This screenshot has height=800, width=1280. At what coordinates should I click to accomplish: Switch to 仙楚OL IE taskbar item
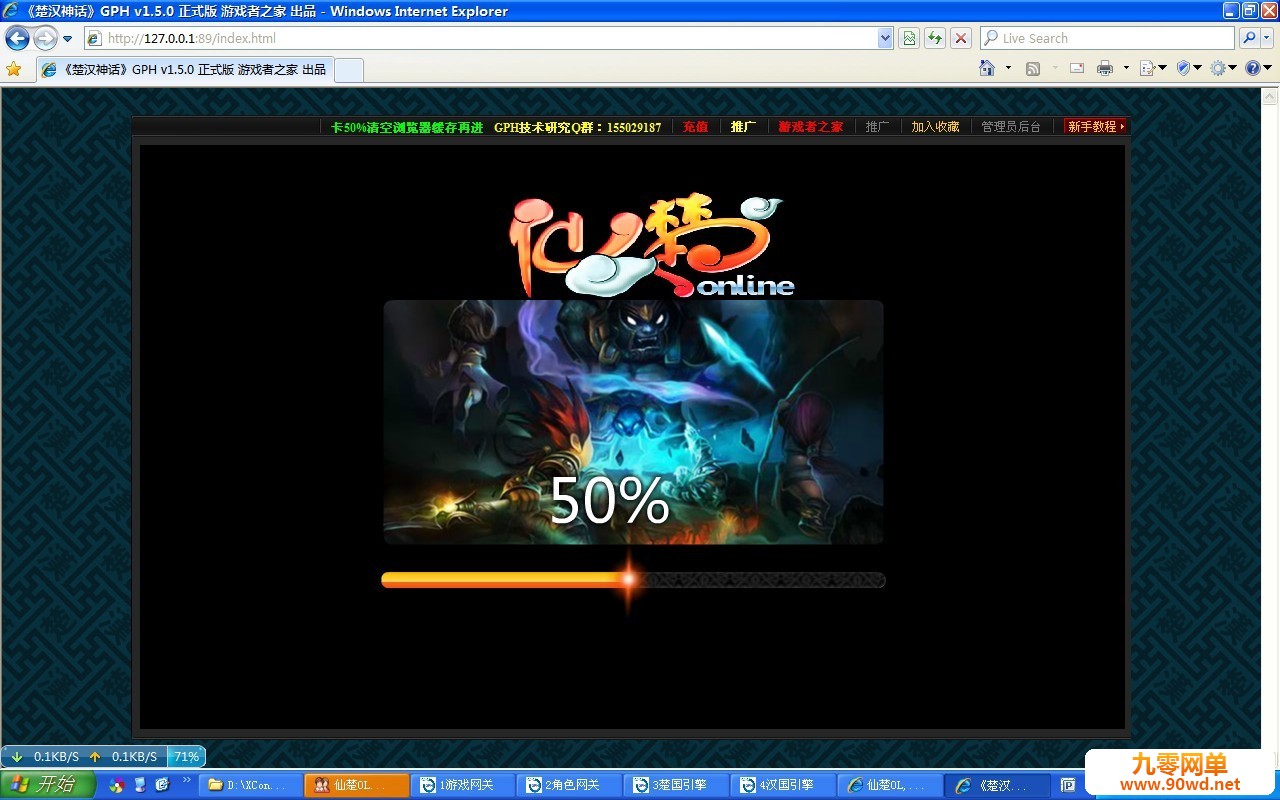[891, 785]
